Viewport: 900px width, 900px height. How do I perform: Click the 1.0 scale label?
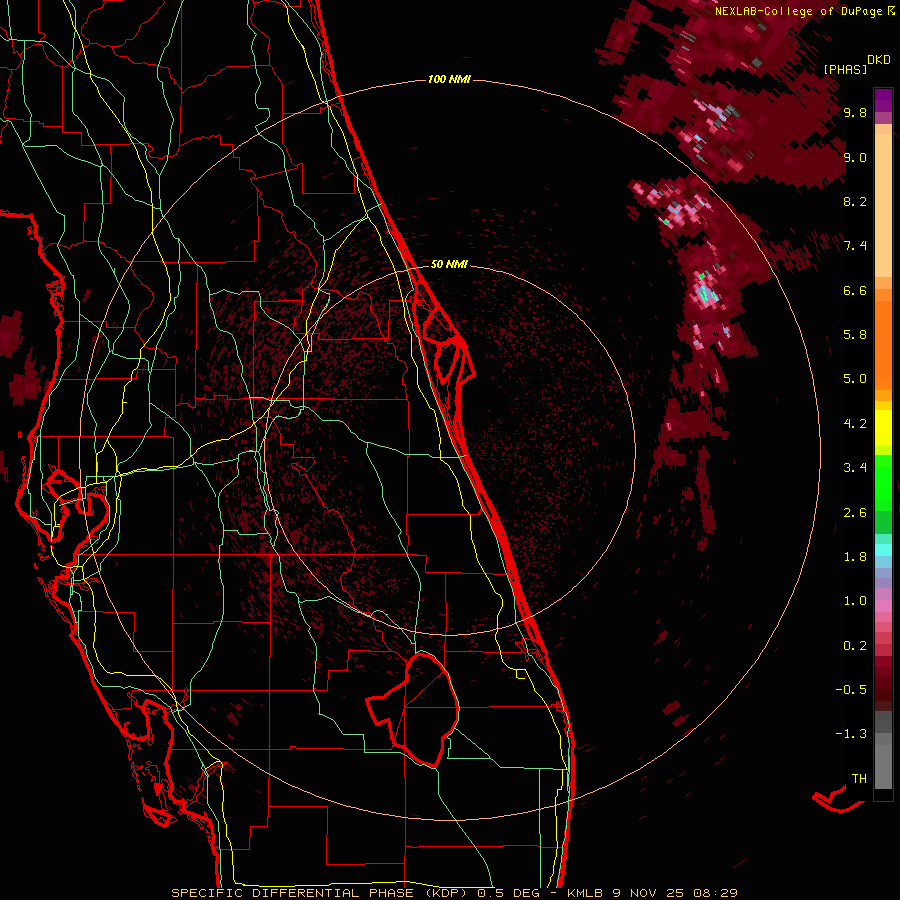pyautogui.click(x=855, y=601)
